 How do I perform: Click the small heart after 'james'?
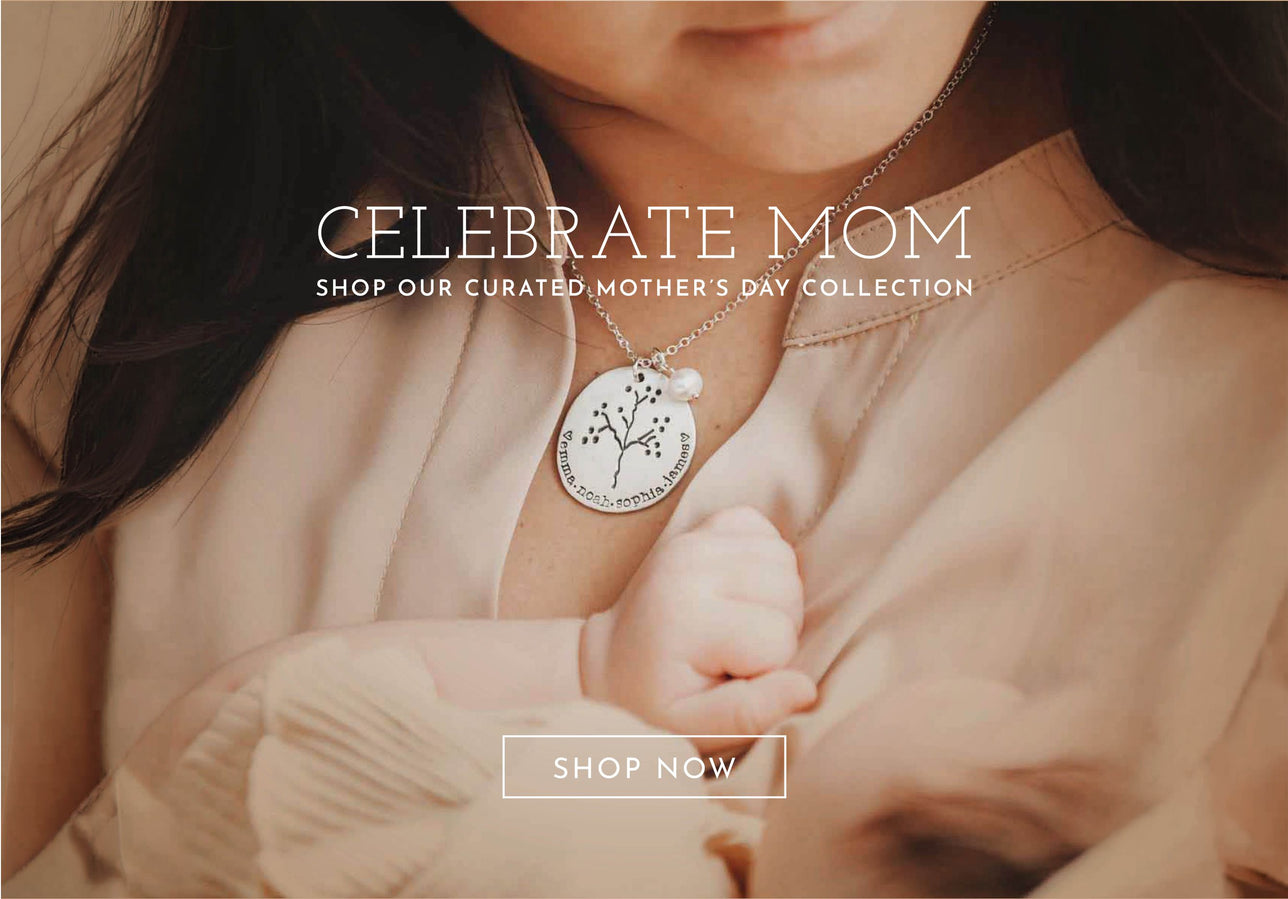coord(686,436)
